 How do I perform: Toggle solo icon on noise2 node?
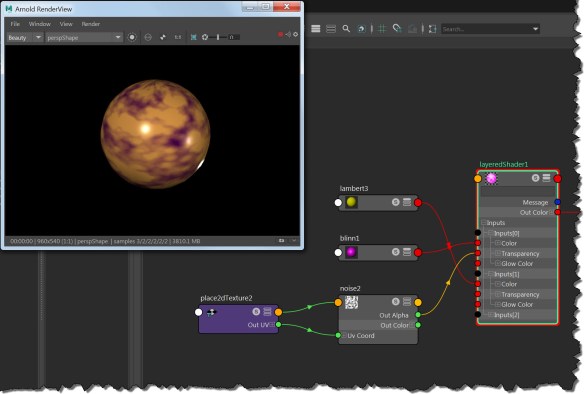[x=396, y=301]
